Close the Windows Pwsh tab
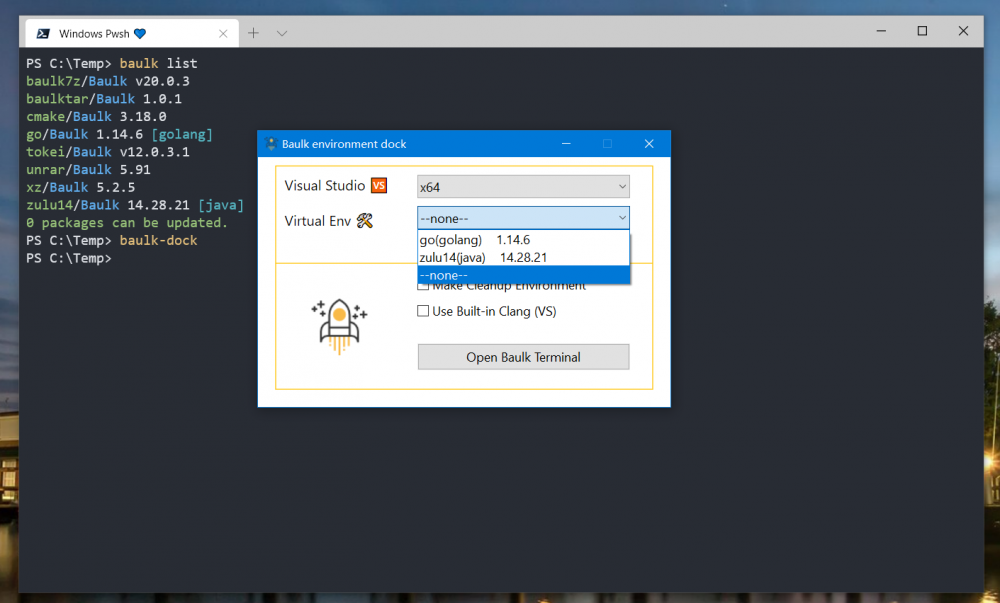 tap(223, 34)
